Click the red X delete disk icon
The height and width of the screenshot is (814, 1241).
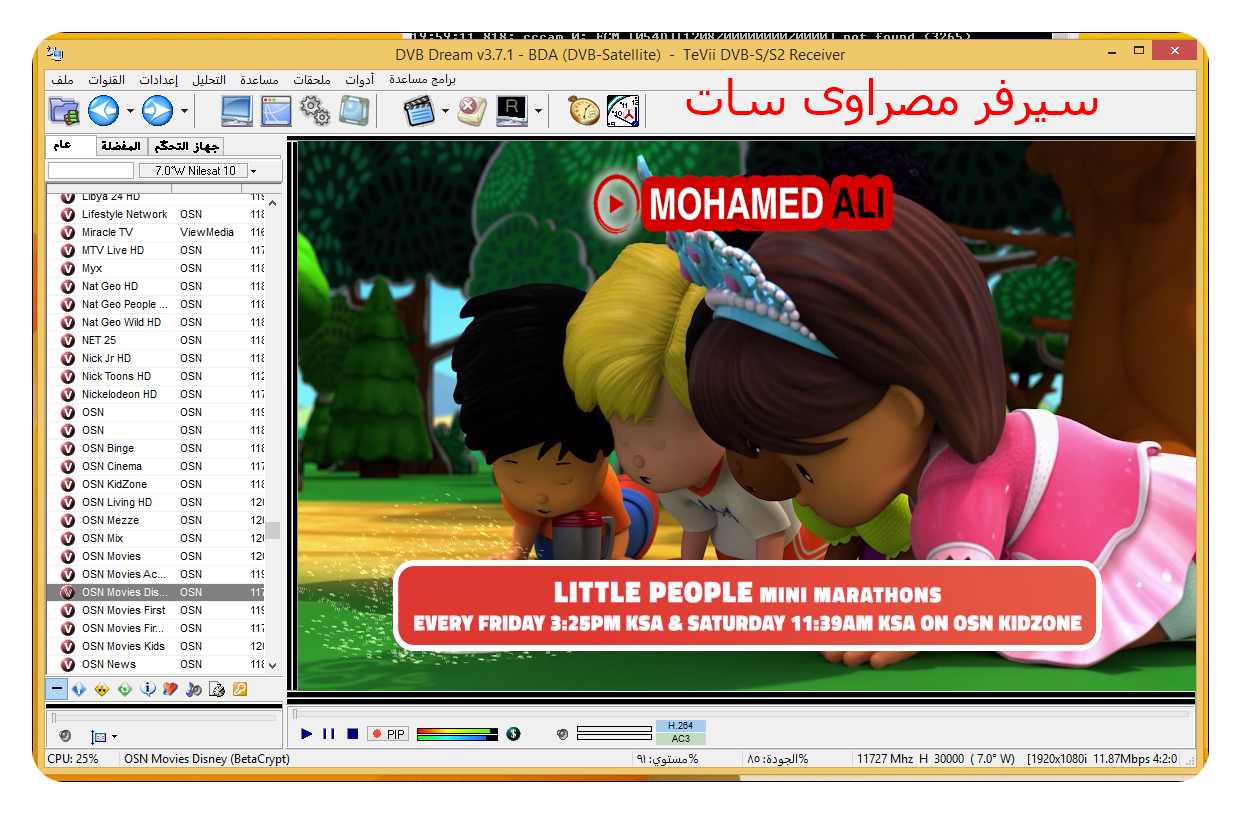(x=472, y=110)
